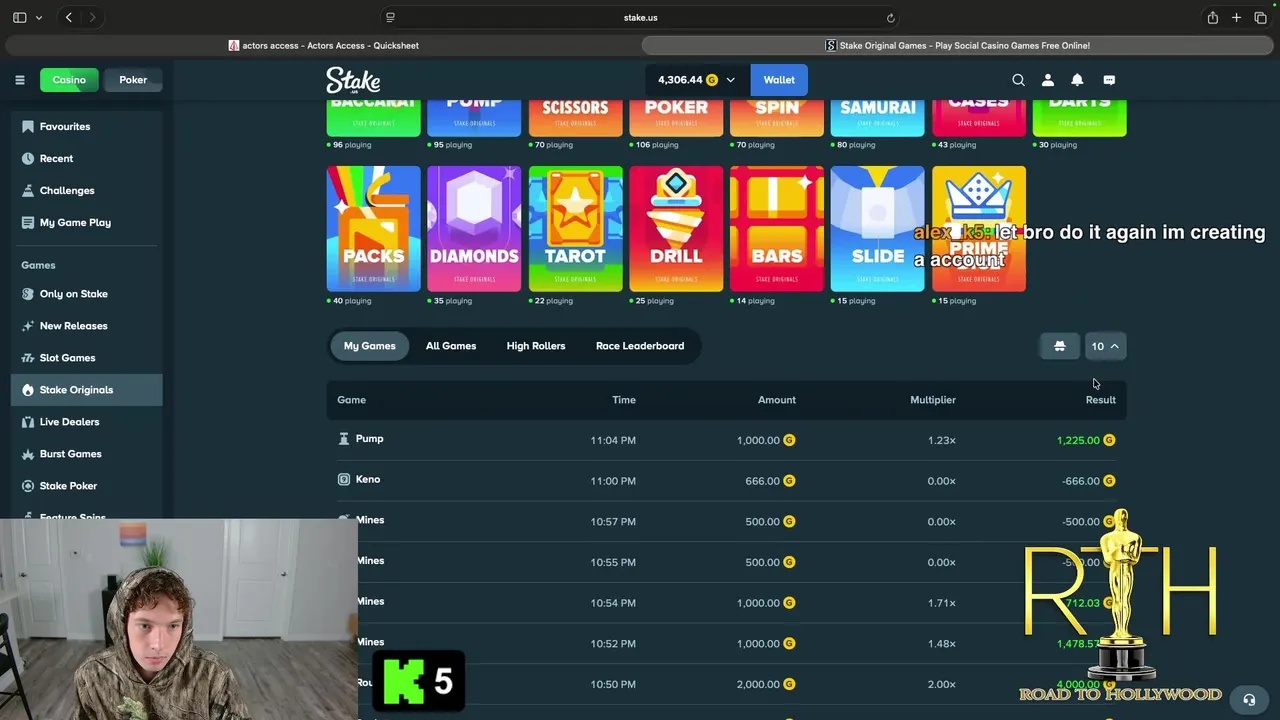This screenshot has height=720, width=1280.
Task: Open the chat bubble icon
Action: click(x=1109, y=80)
